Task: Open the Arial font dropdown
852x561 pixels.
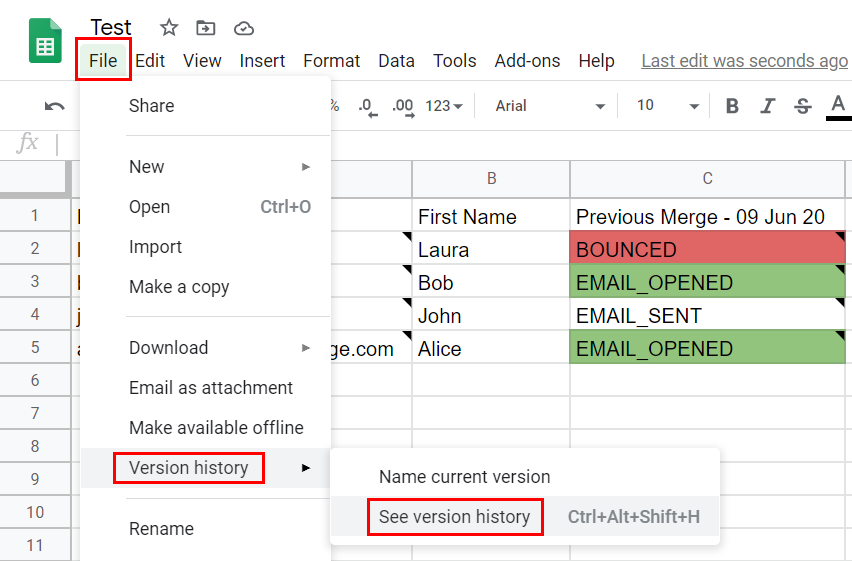Action: [550, 106]
